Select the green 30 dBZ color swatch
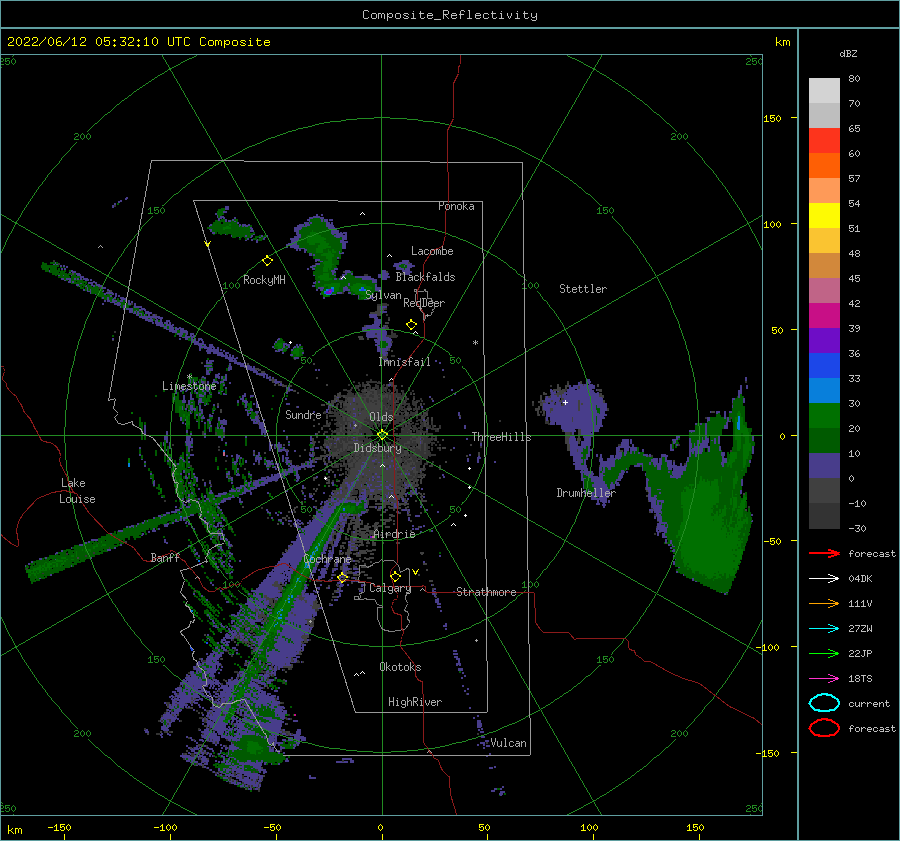 (x=824, y=415)
